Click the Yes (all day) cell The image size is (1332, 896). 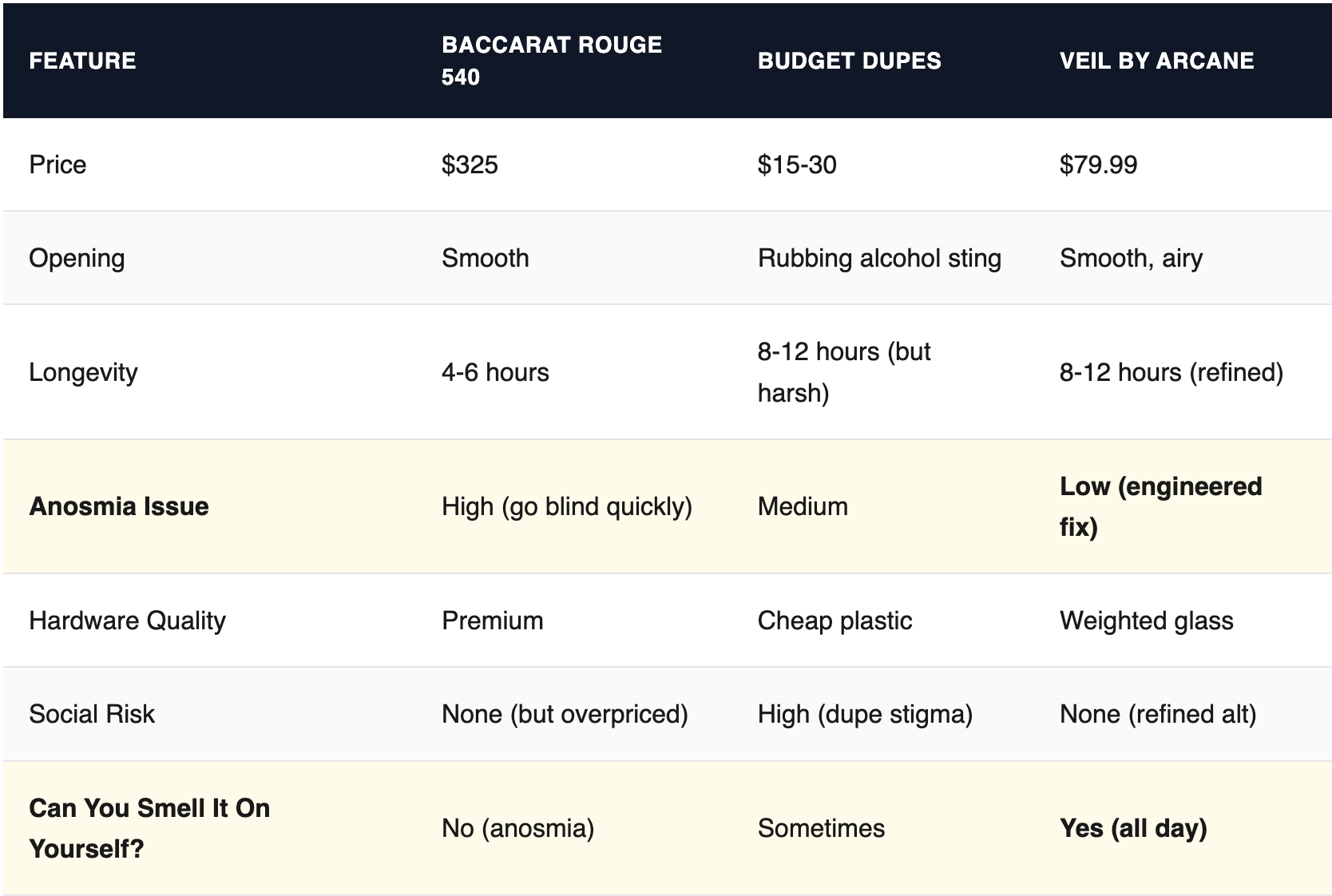pos(1132,828)
